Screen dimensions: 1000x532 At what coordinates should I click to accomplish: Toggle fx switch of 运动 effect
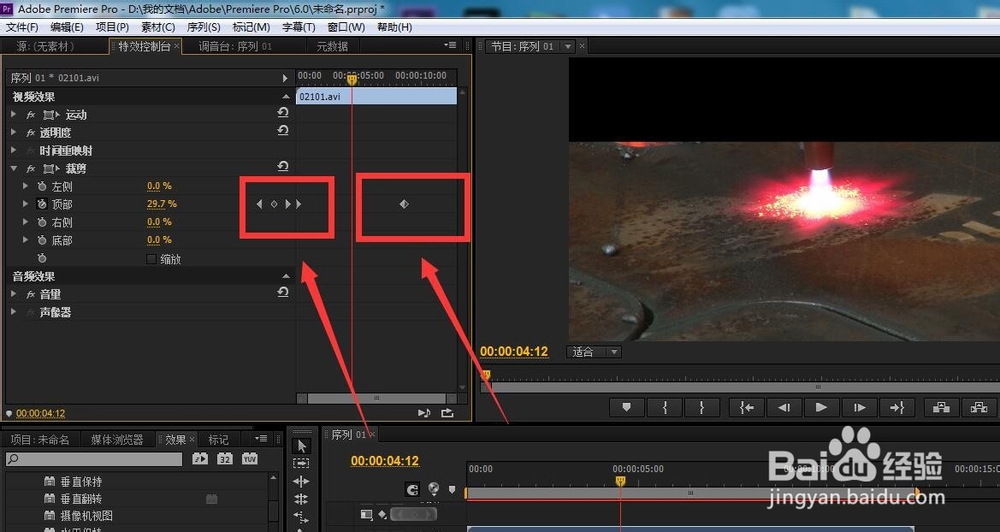pyautogui.click(x=31, y=115)
